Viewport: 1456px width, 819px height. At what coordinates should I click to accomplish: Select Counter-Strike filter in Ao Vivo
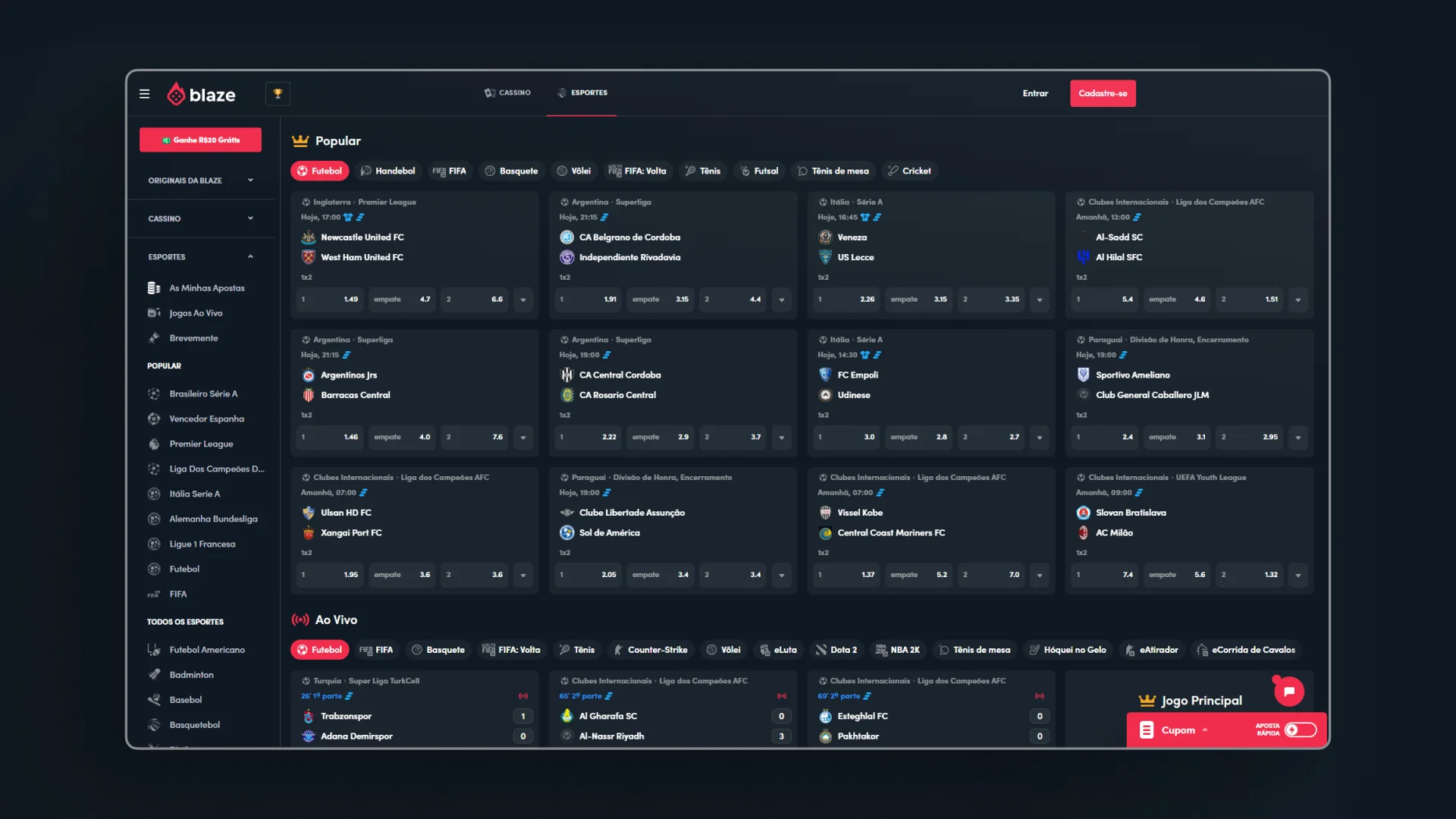[651, 650]
